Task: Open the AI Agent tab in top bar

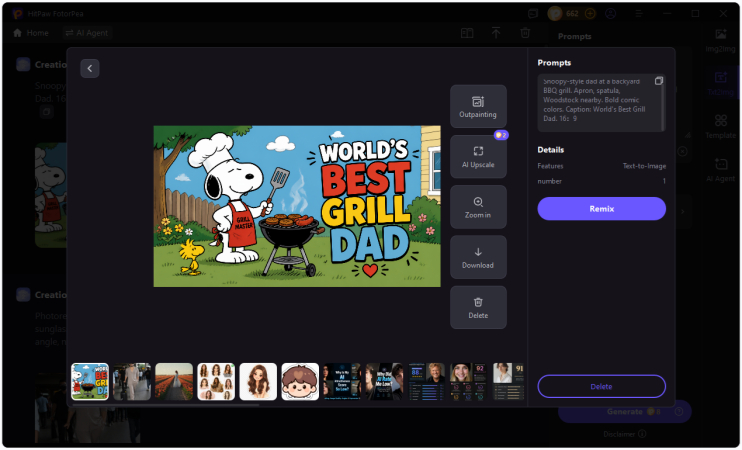Action: point(87,33)
